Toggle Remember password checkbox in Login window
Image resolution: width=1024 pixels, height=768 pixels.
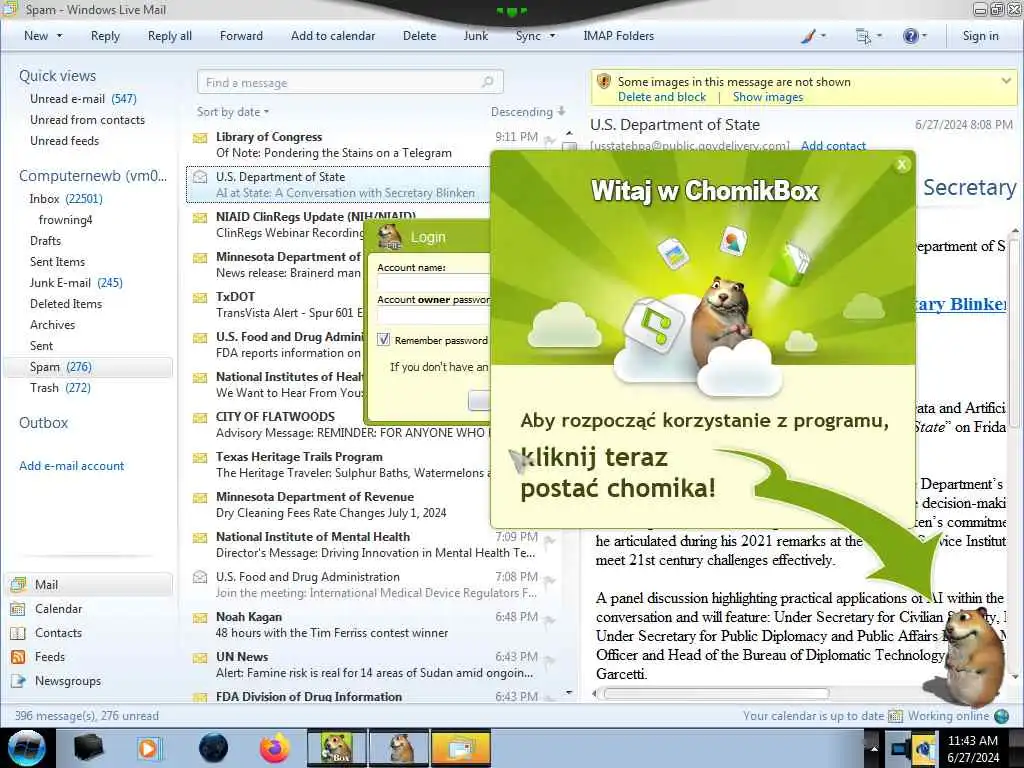(384, 340)
